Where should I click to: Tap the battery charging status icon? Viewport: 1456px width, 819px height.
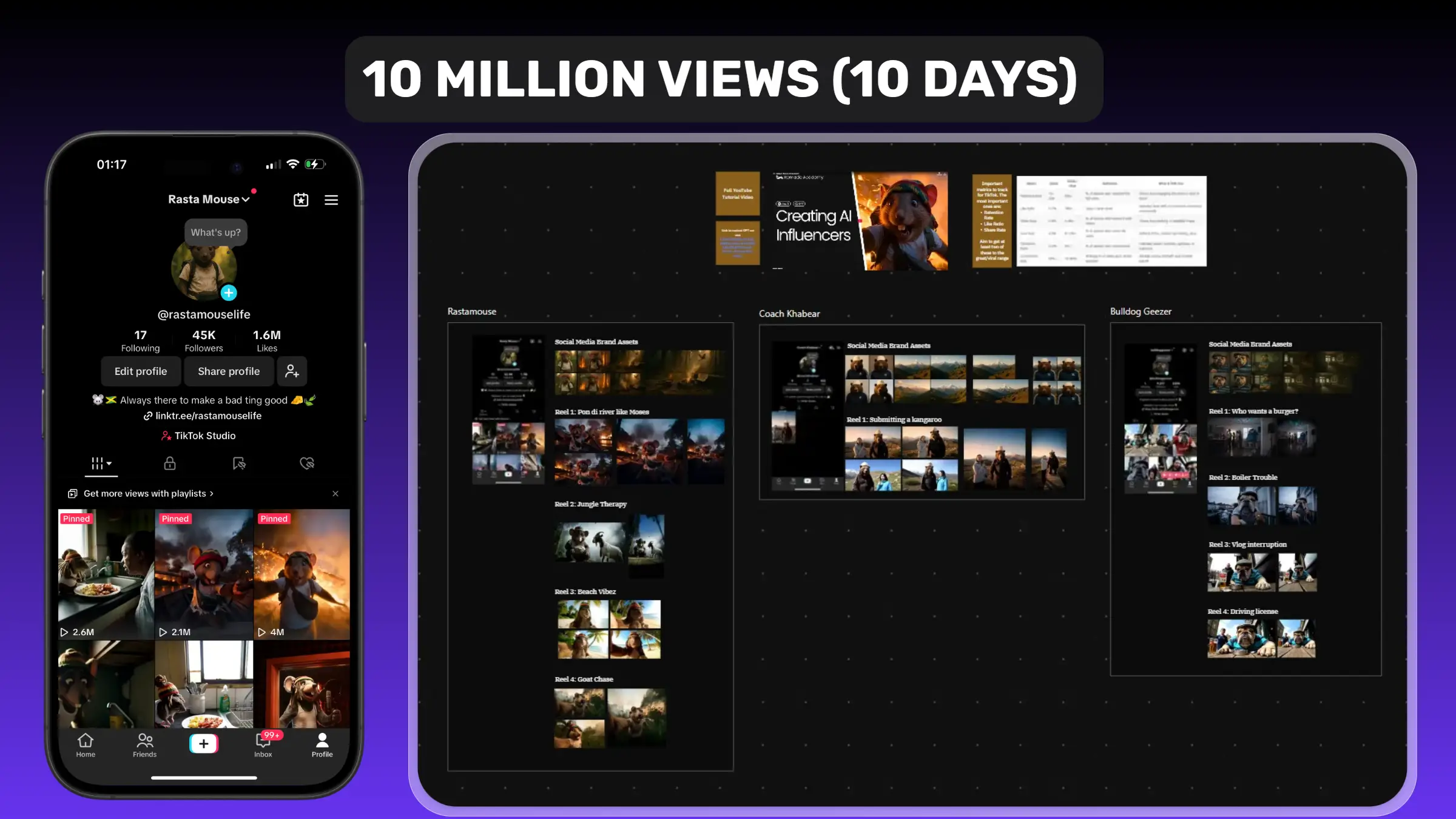pos(315,164)
